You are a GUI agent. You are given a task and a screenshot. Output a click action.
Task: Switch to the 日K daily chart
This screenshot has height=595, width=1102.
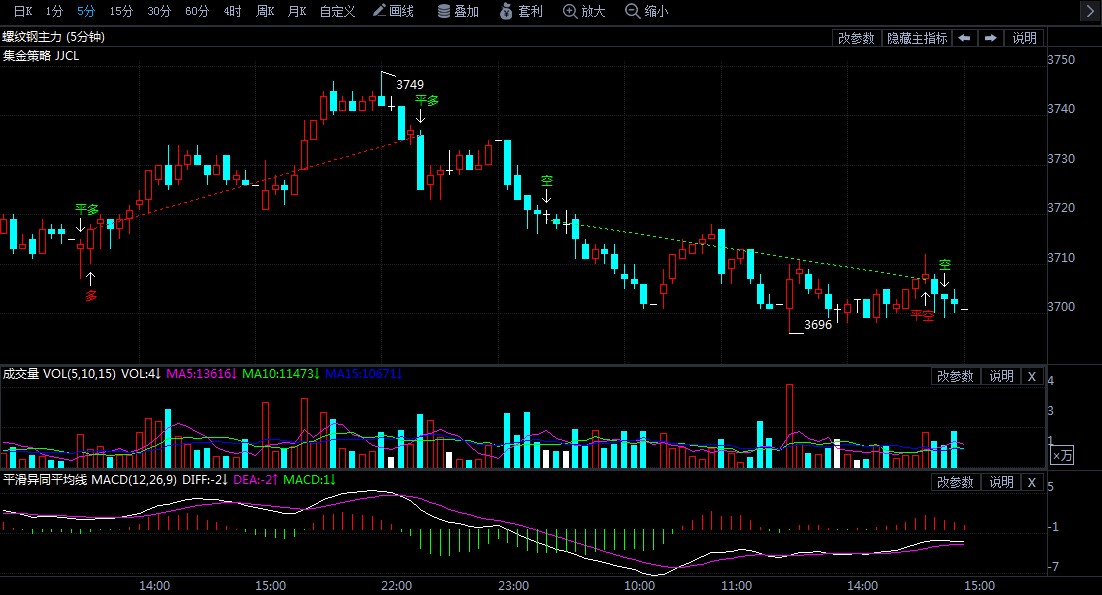pos(22,12)
